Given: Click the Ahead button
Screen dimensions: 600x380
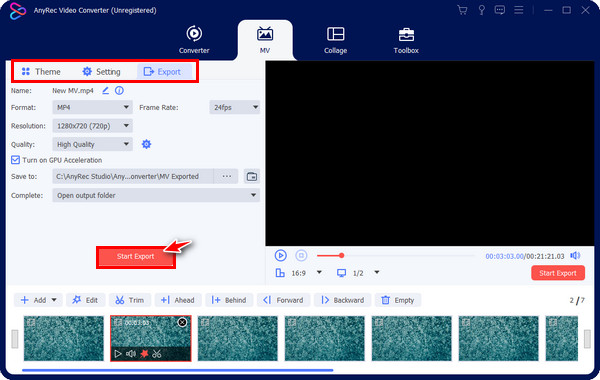Looking at the screenshot, I should (178, 300).
